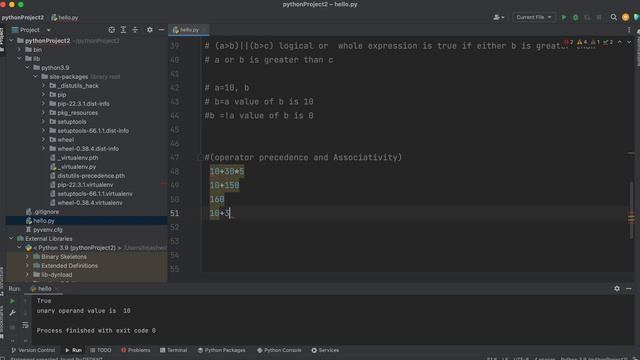This screenshot has width=640, height=360.
Task: Run the current file with green play icon
Action: coord(564,18)
